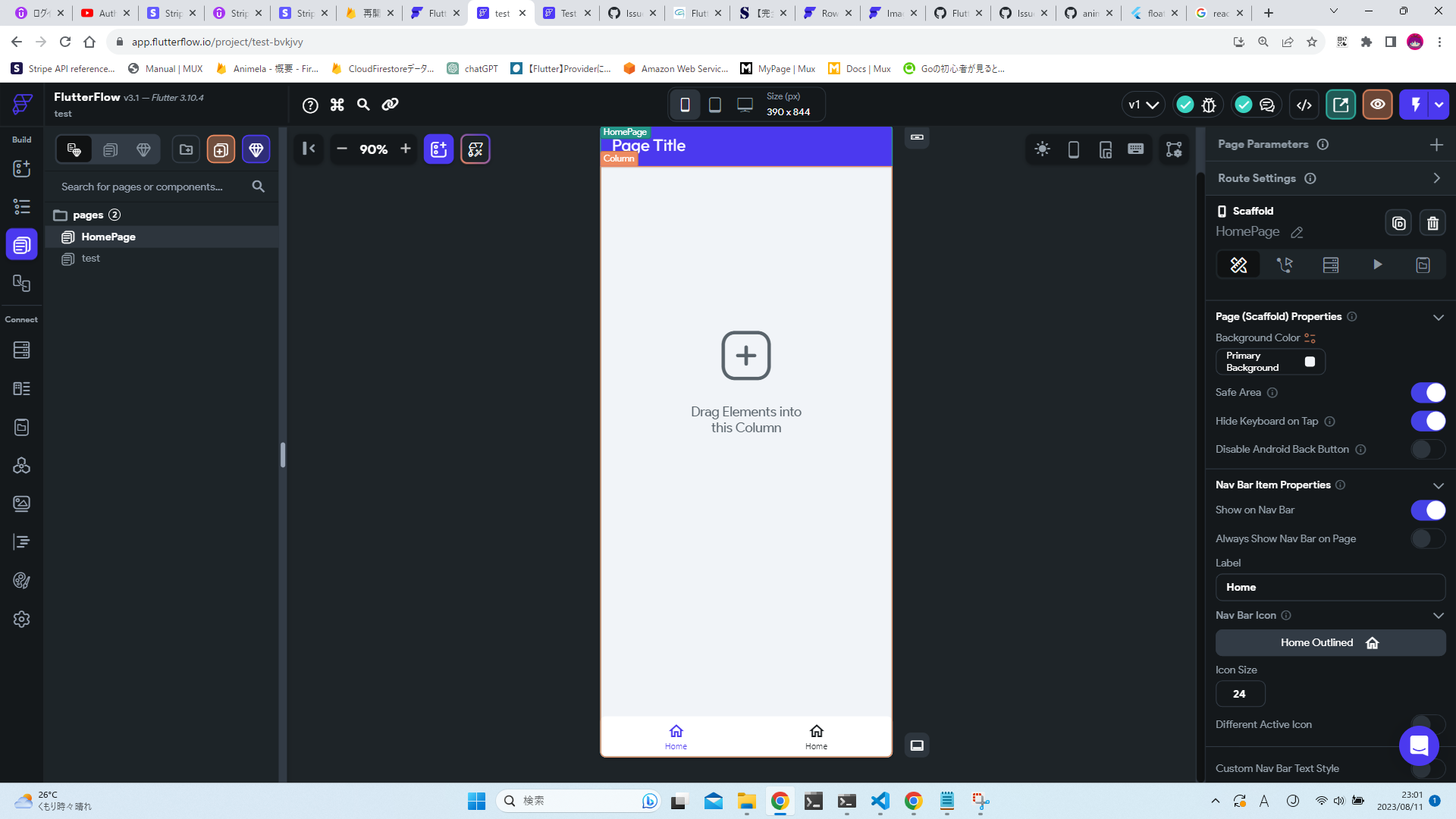The height and width of the screenshot is (819, 1456).
Task: Open the Media Assets panel
Action: pyautogui.click(x=21, y=503)
